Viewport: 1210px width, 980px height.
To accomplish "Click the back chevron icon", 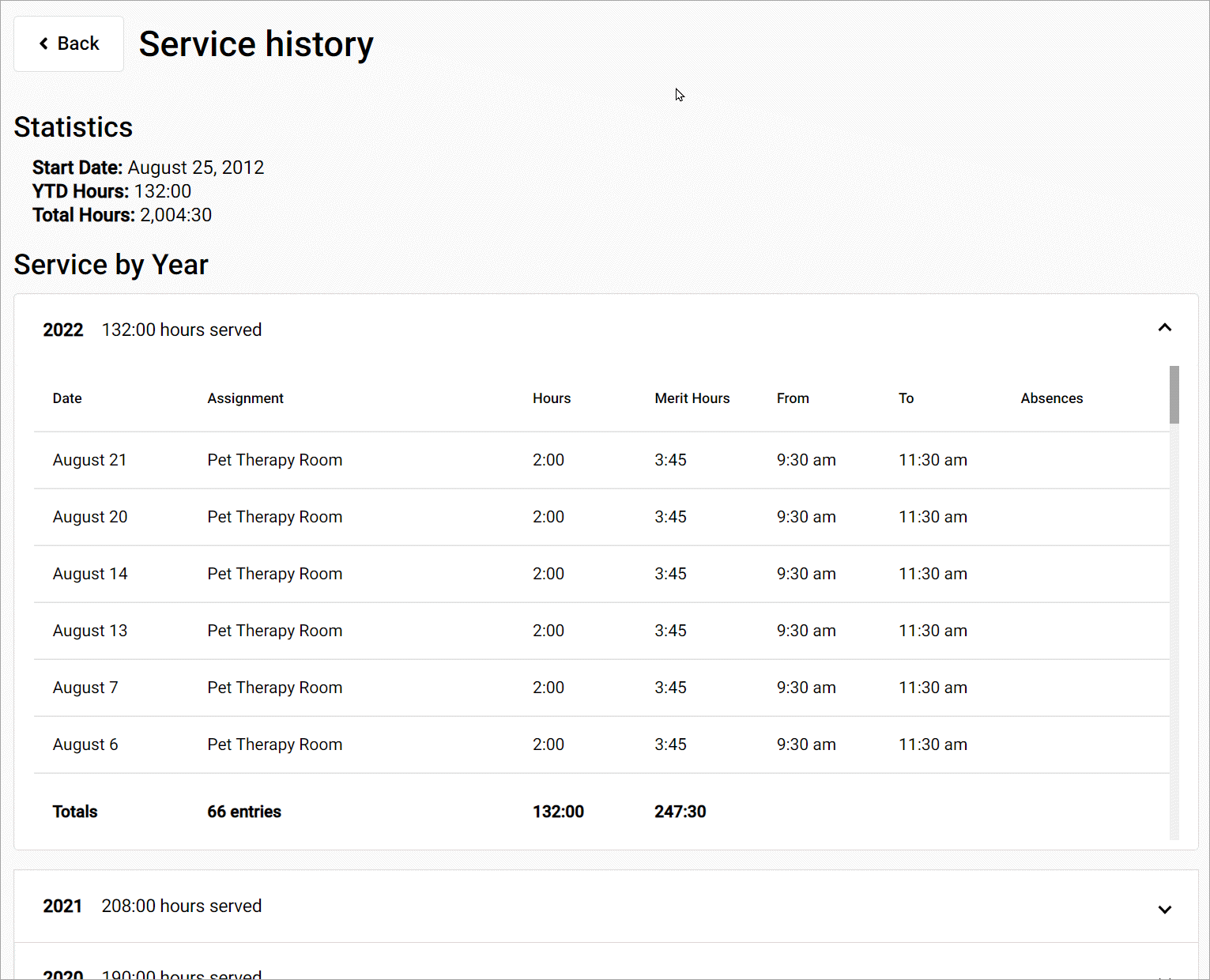I will pyautogui.click(x=43, y=43).
